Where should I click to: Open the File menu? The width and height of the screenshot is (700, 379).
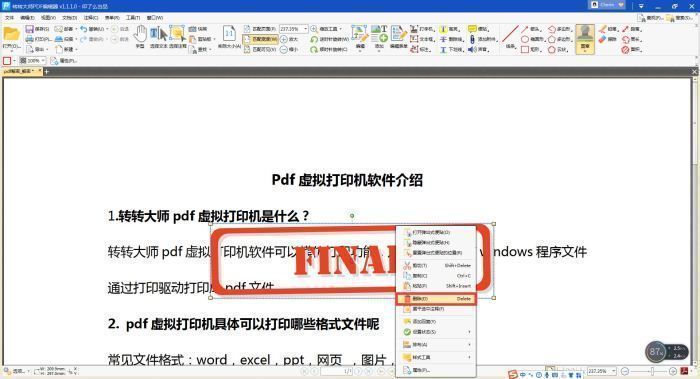pyautogui.click(x=9, y=17)
